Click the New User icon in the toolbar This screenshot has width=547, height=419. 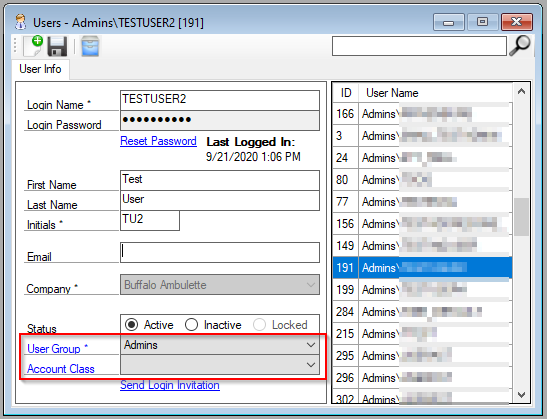click(x=33, y=46)
